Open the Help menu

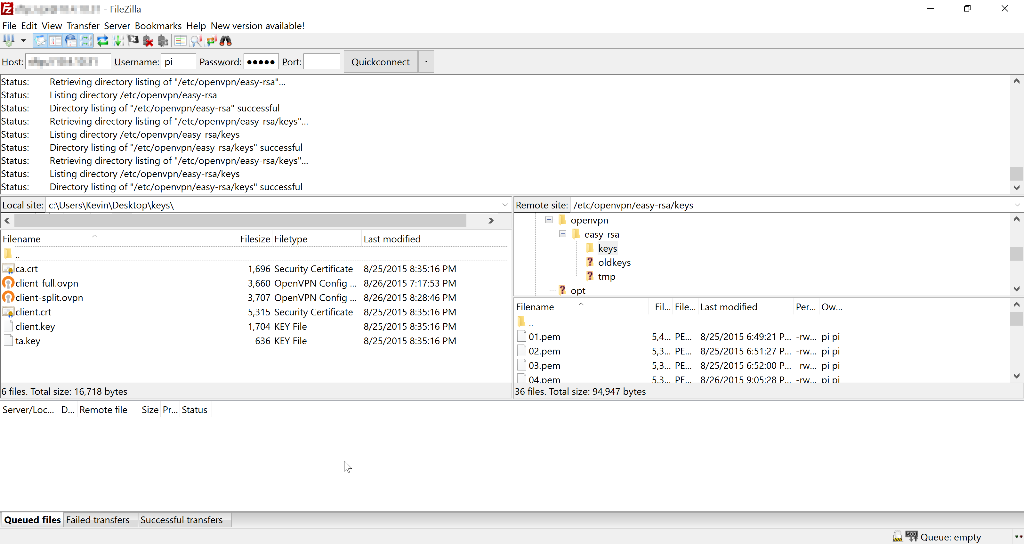pyautogui.click(x=196, y=25)
